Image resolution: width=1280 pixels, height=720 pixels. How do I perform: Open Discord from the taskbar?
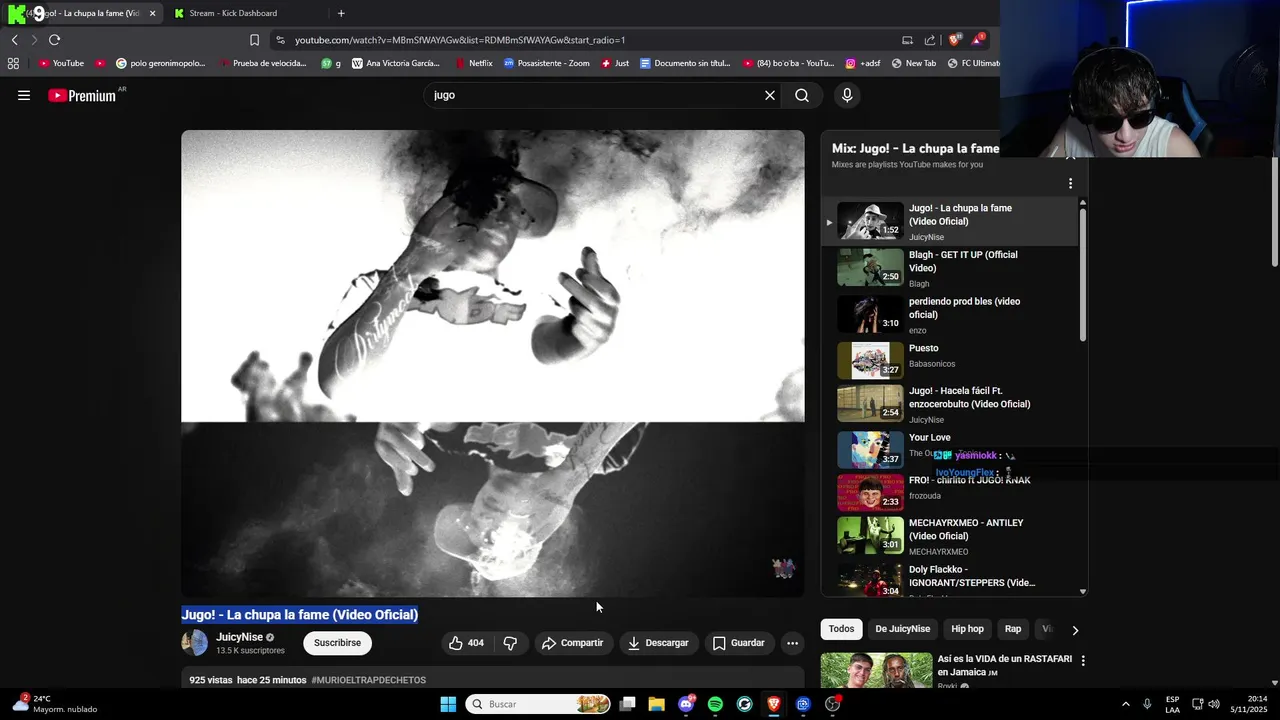686,704
